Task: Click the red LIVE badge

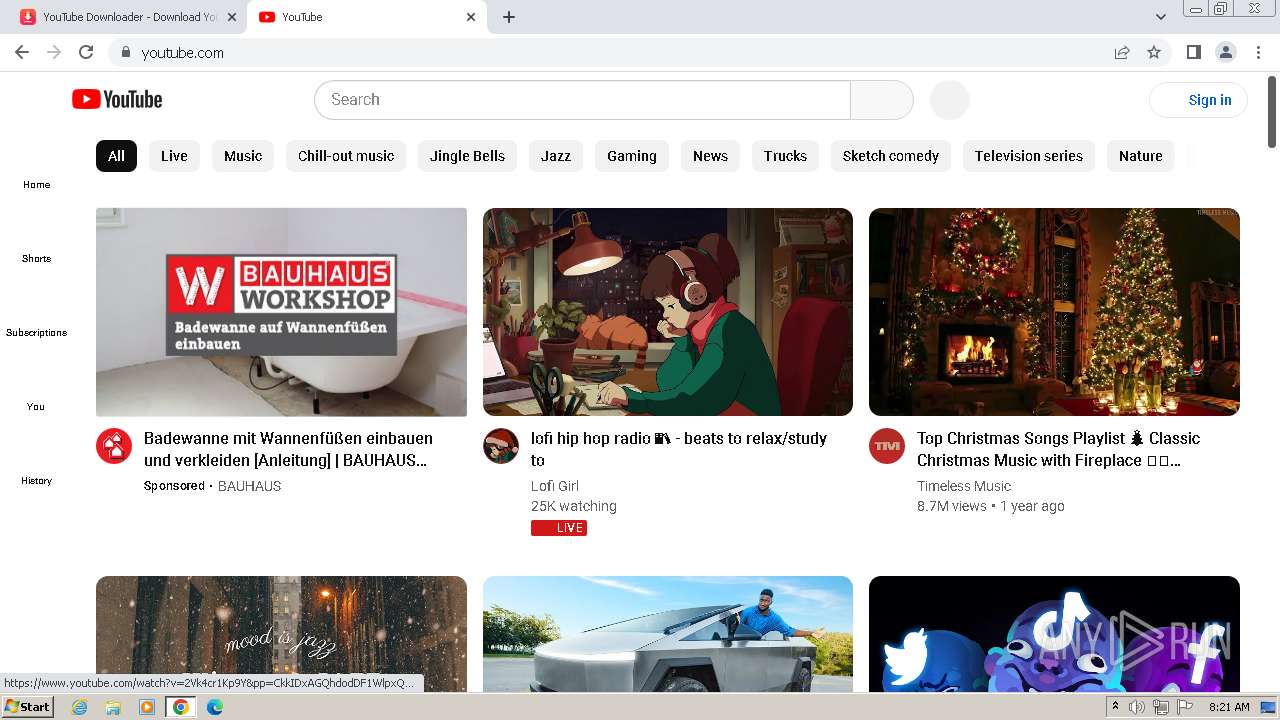Action: pyautogui.click(x=559, y=528)
